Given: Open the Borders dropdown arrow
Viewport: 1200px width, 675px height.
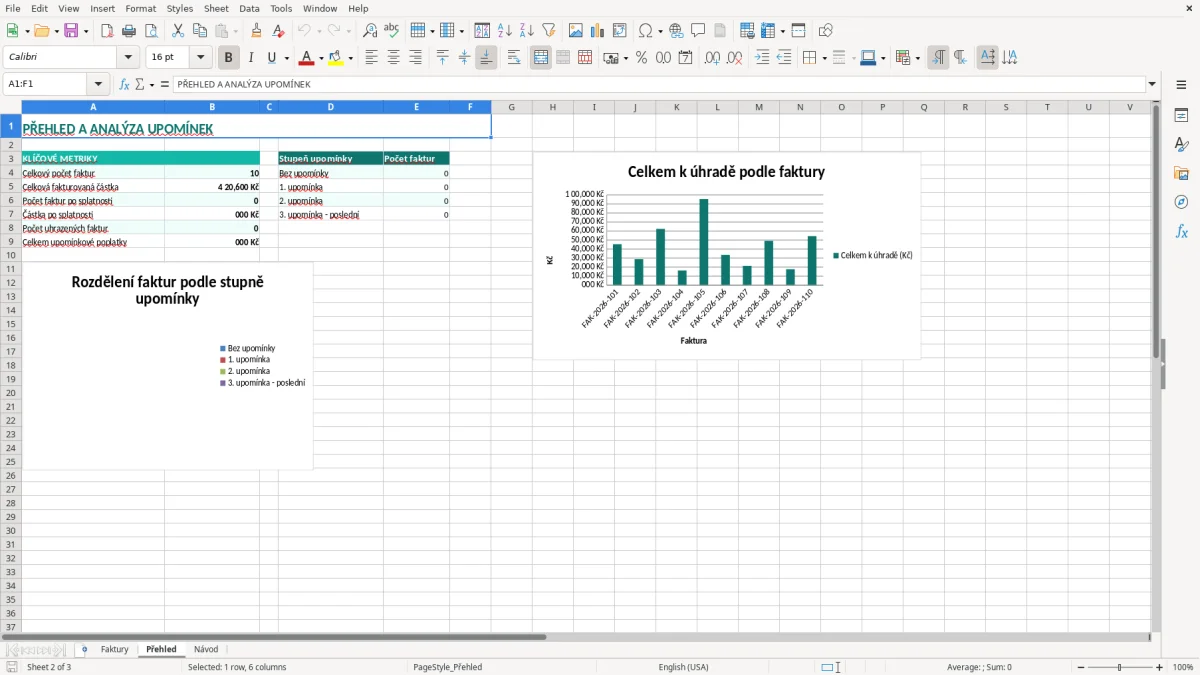Looking at the screenshot, I should point(824,58).
